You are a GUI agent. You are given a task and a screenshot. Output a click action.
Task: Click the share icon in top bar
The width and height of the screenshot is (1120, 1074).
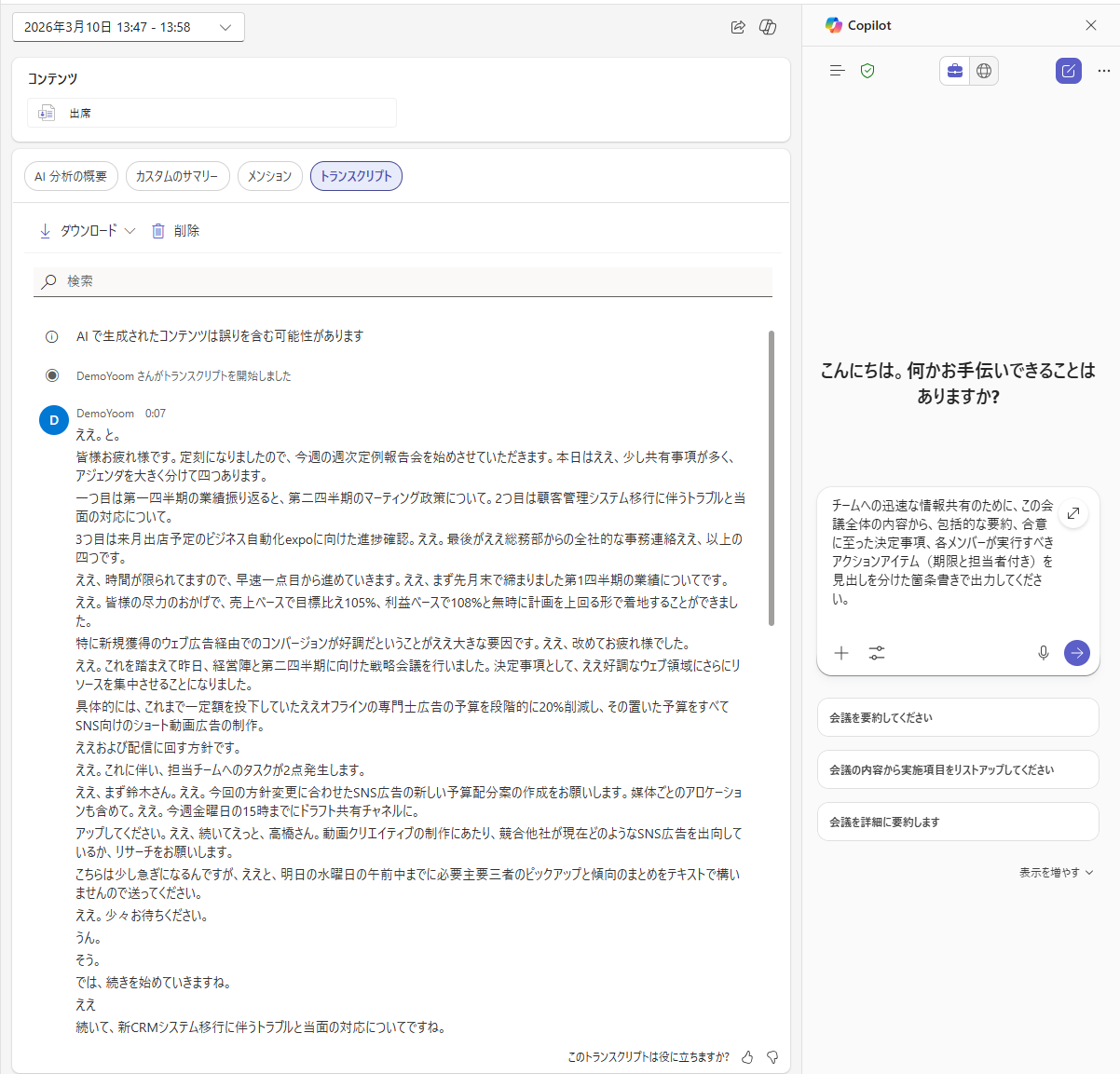pos(738,27)
